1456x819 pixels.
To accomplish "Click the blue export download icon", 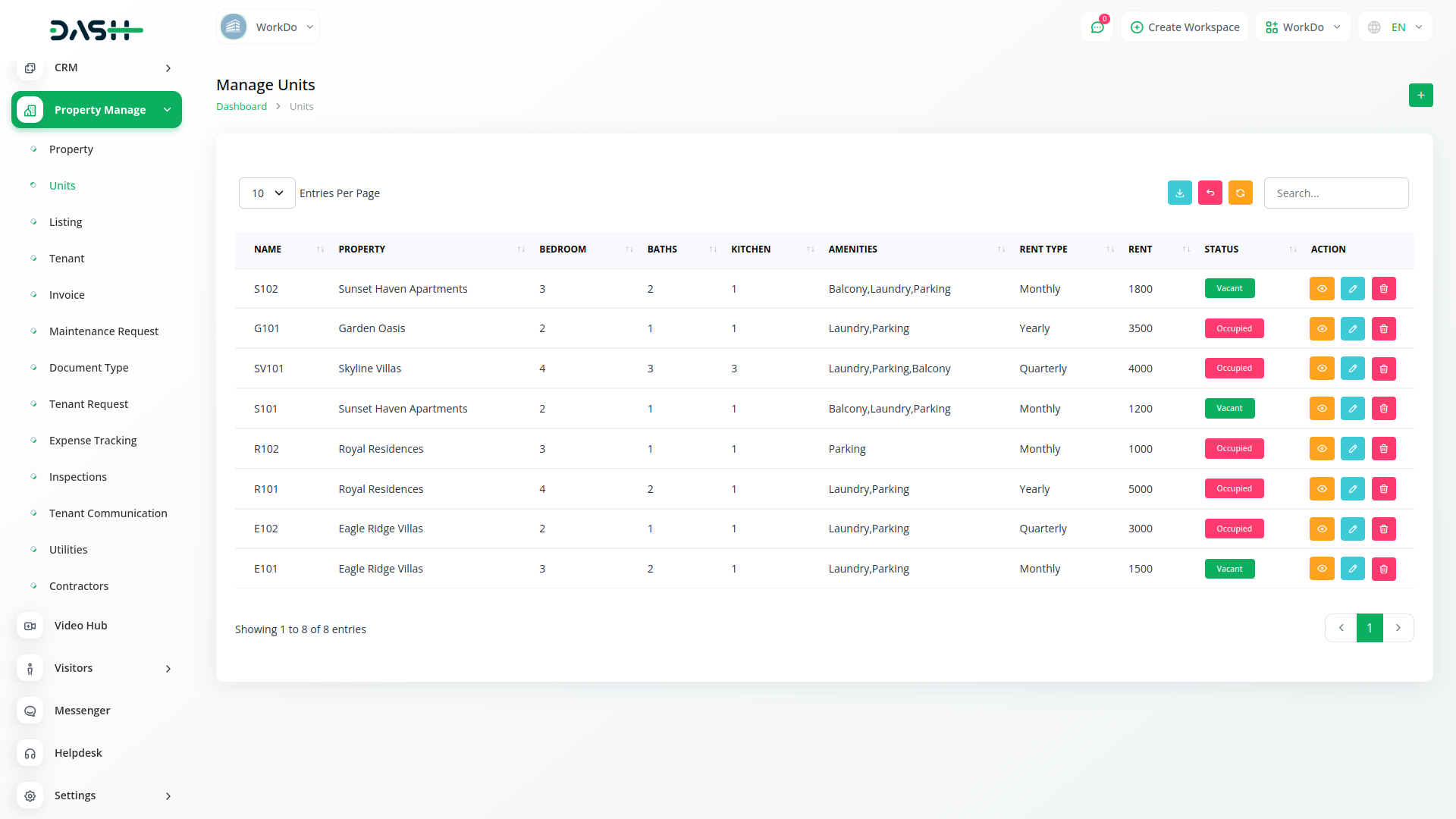I will point(1179,193).
